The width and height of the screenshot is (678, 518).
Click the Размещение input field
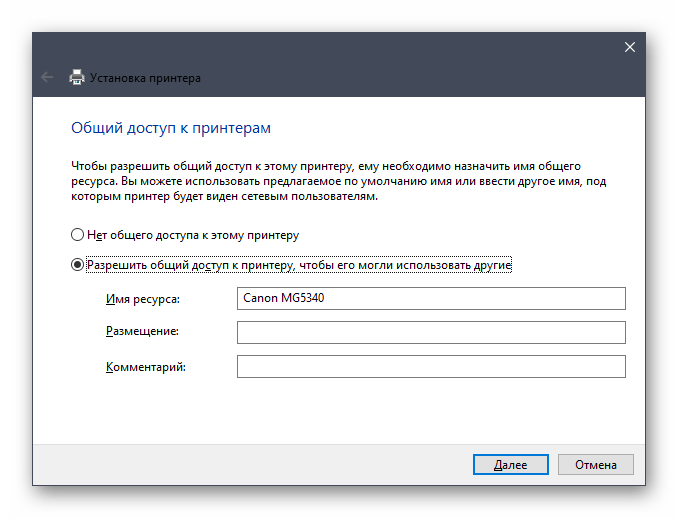431,332
